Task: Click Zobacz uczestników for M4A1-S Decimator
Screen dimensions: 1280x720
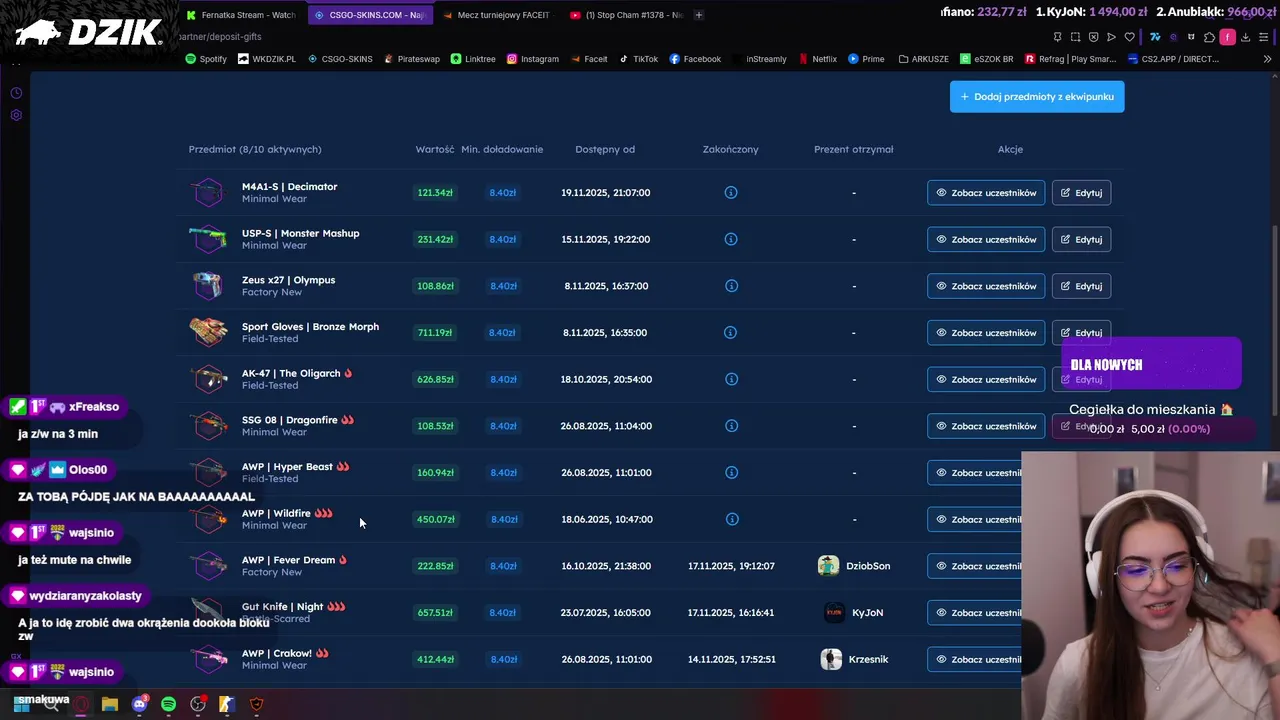Action: pyautogui.click(x=986, y=192)
